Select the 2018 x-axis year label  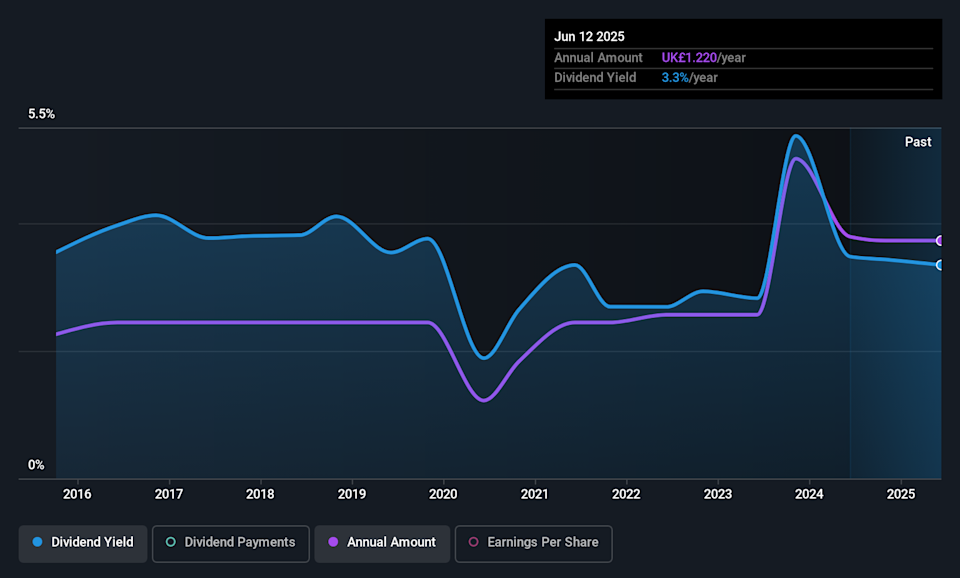pyautogui.click(x=260, y=493)
